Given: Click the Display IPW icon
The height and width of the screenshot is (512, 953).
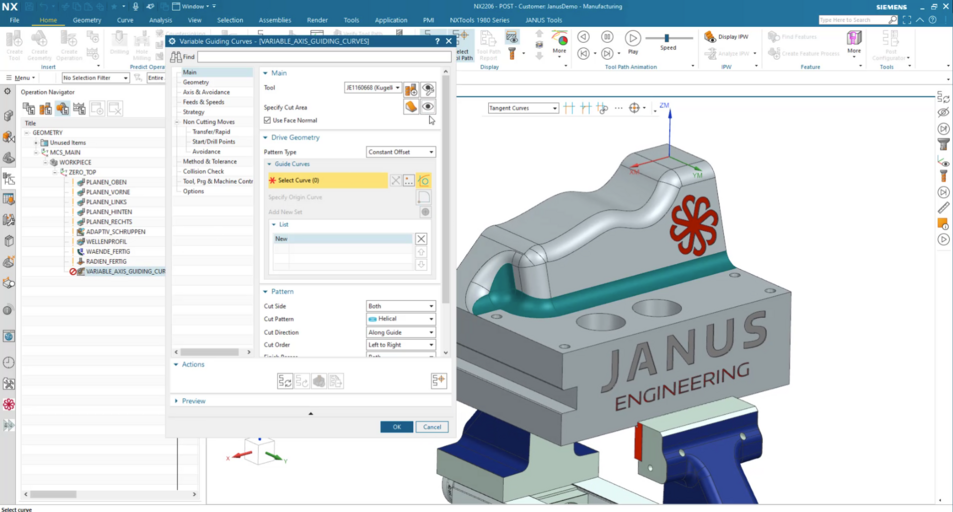Looking at the screenshot, I should [709, 37].
